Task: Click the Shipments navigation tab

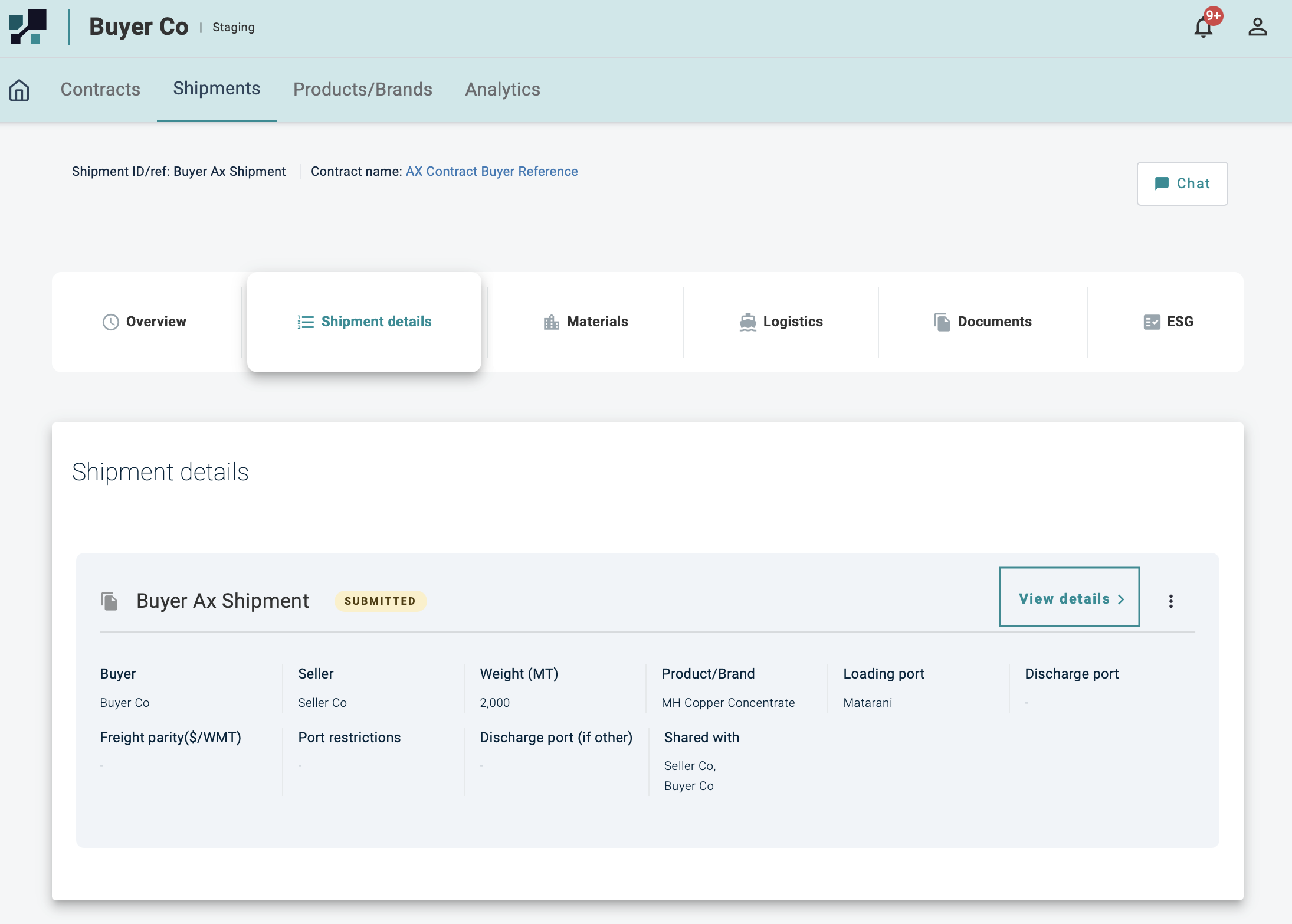Action: (x=217, y=89)
